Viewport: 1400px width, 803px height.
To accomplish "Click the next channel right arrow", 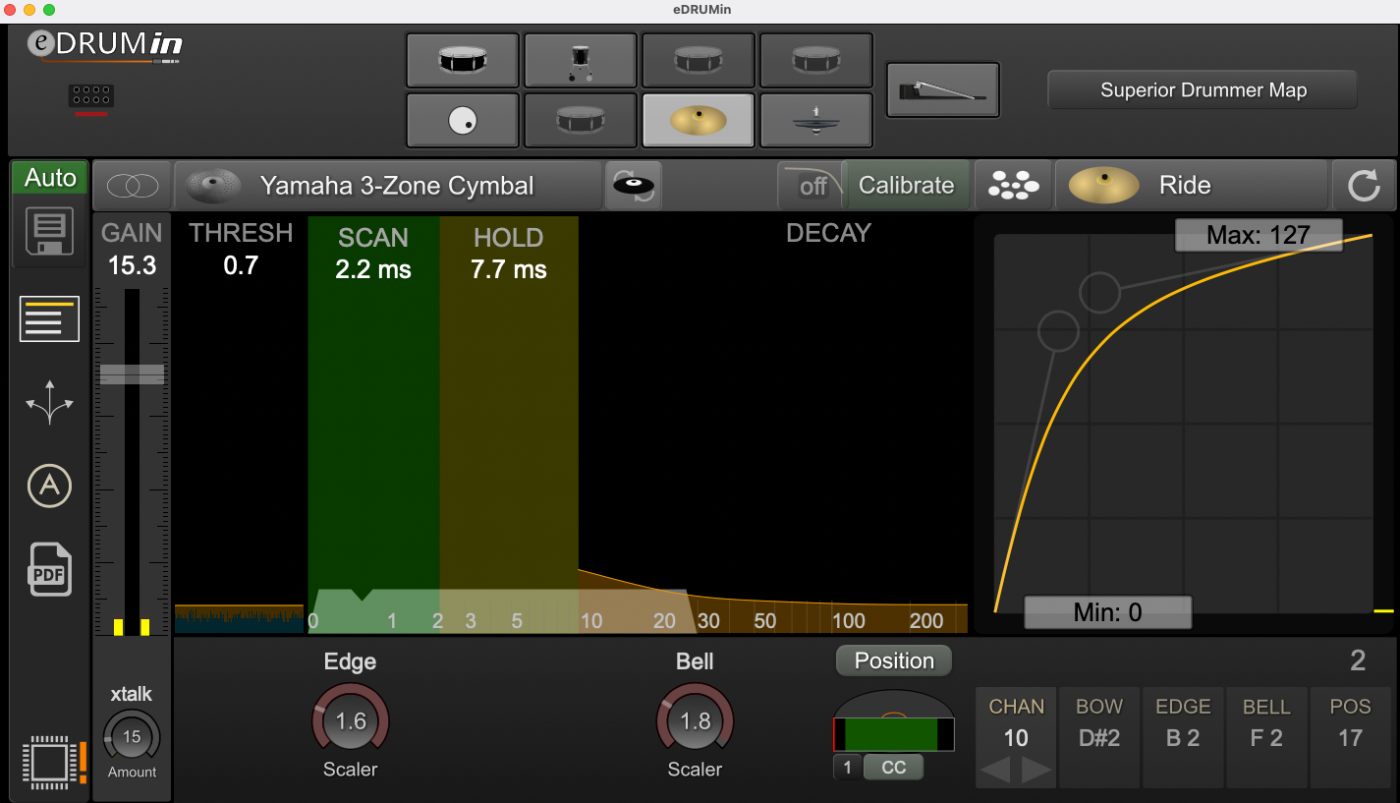I will click(x=1037, y=770).
